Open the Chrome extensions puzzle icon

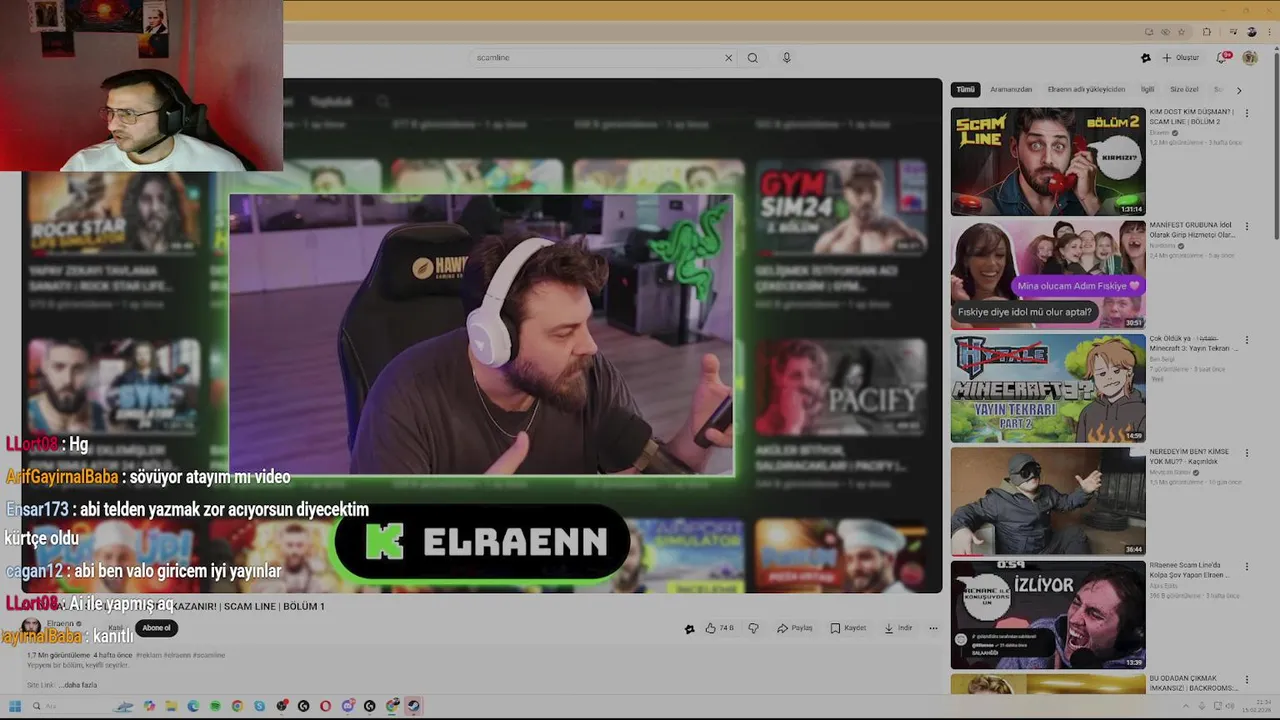tap(1206, 32)
